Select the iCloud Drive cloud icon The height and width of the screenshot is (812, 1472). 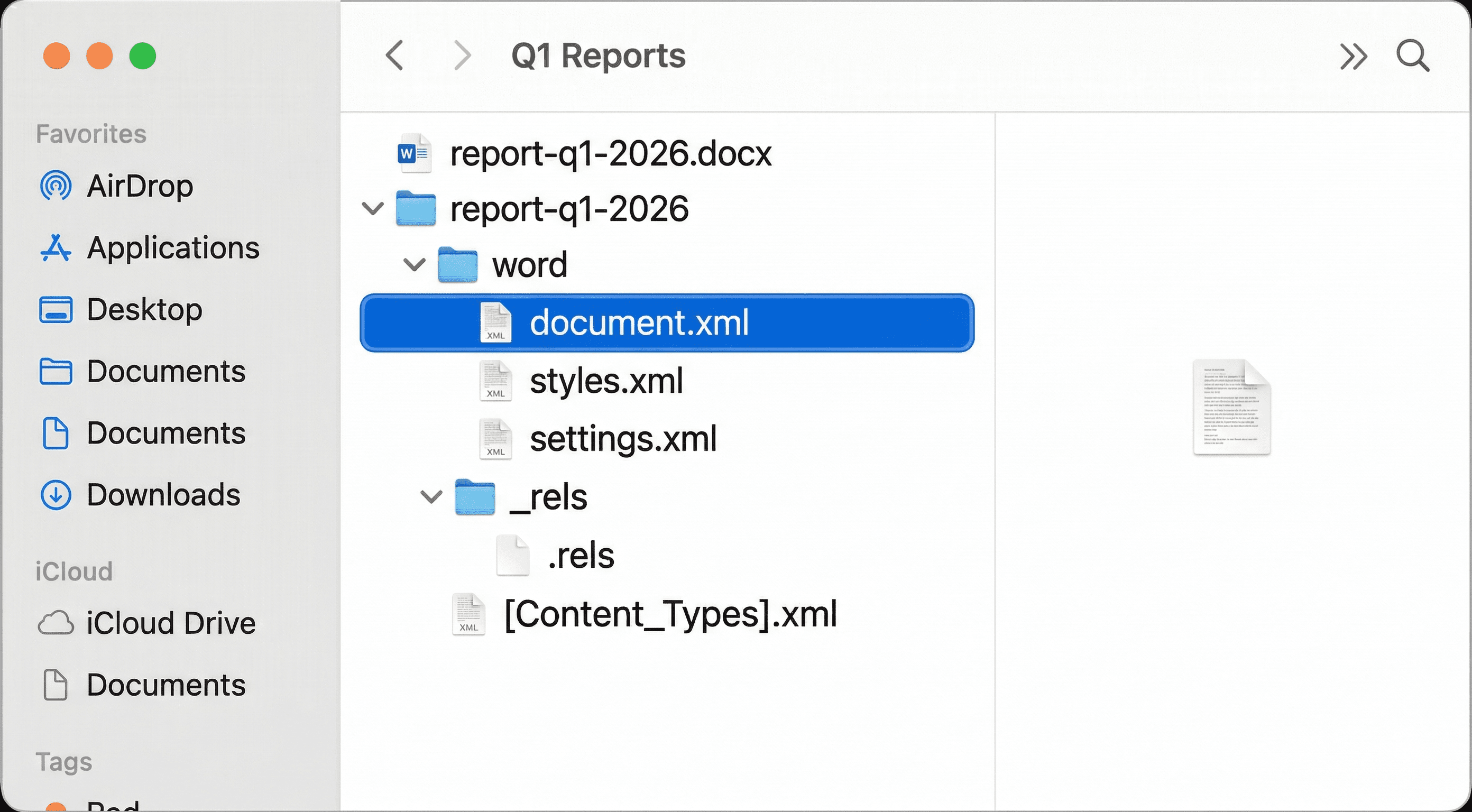click(56, 623)
